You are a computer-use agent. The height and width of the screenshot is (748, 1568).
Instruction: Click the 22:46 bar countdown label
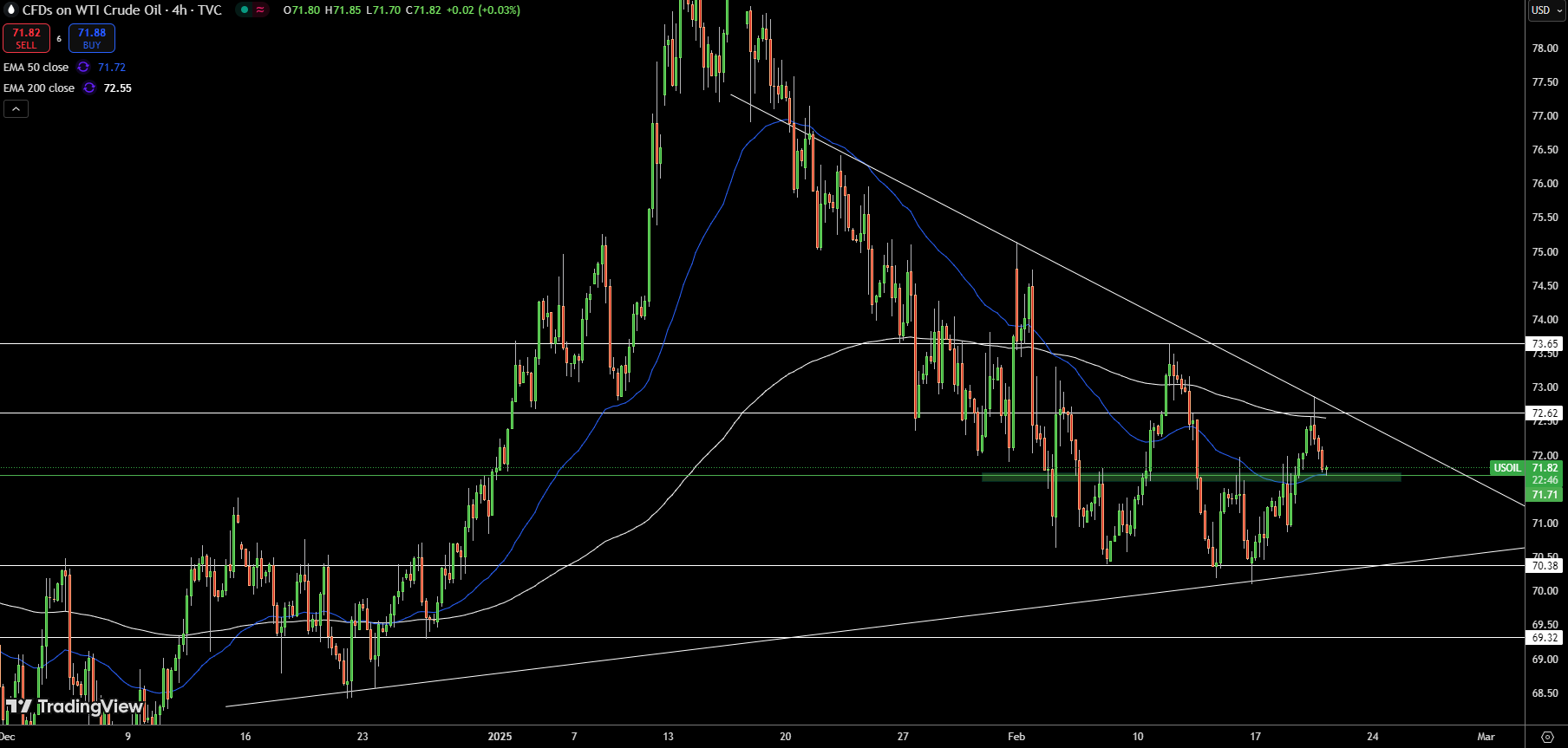tap(1545, 480)
